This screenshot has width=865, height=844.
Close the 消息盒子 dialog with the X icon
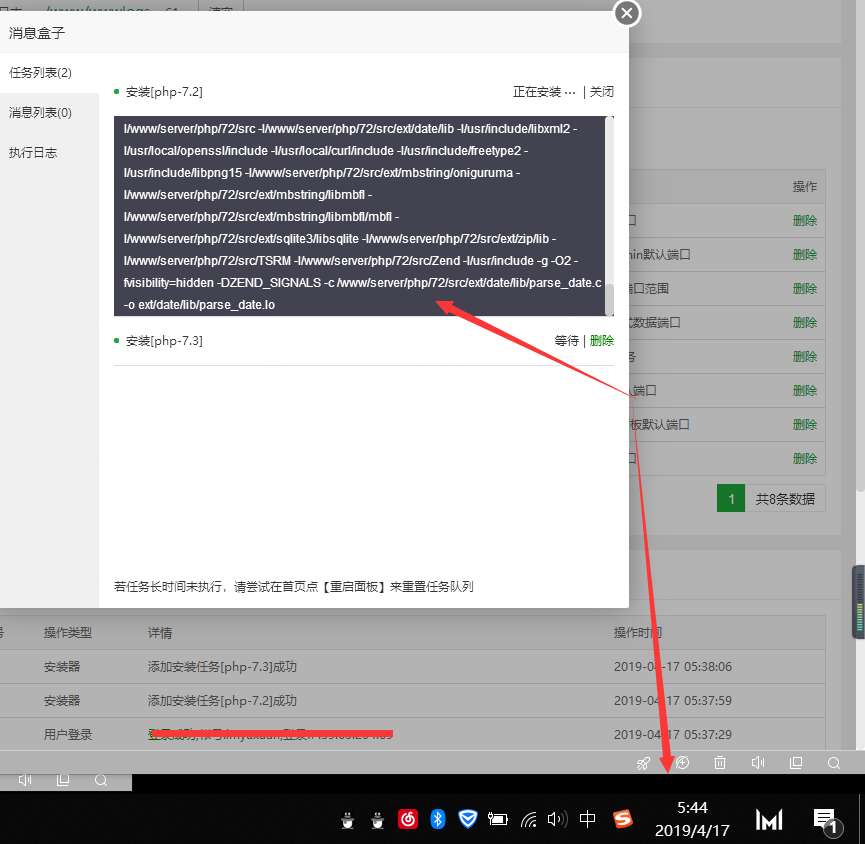click(627, 13)
